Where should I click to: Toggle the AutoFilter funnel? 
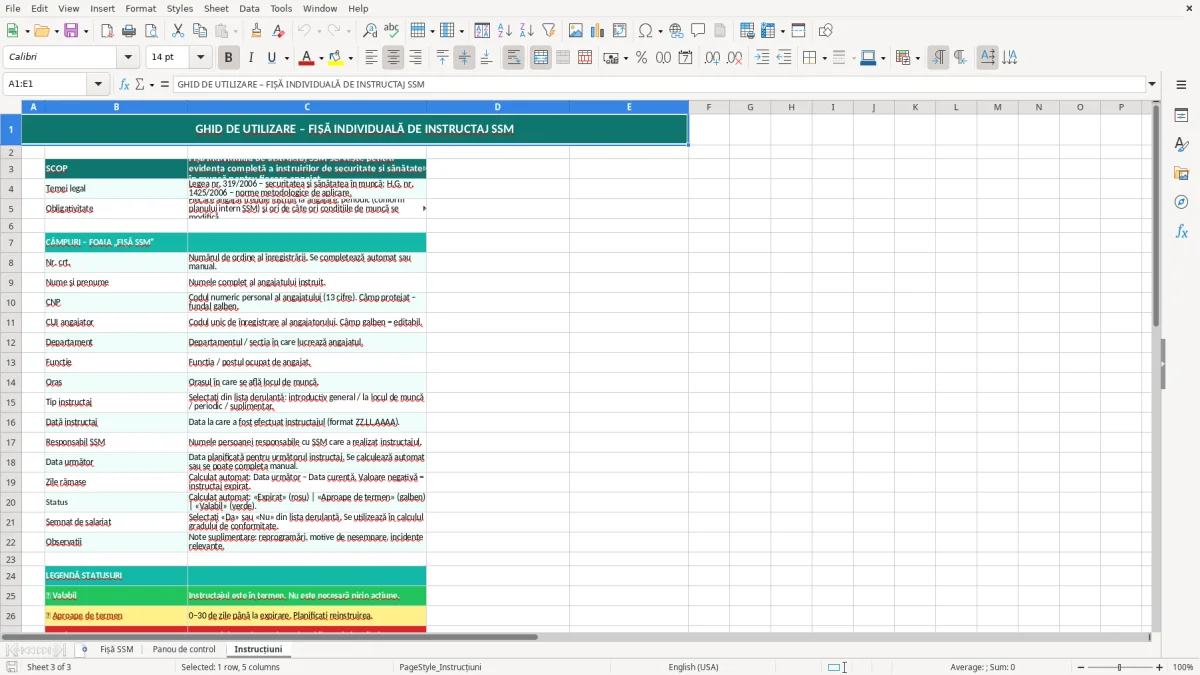548,31
